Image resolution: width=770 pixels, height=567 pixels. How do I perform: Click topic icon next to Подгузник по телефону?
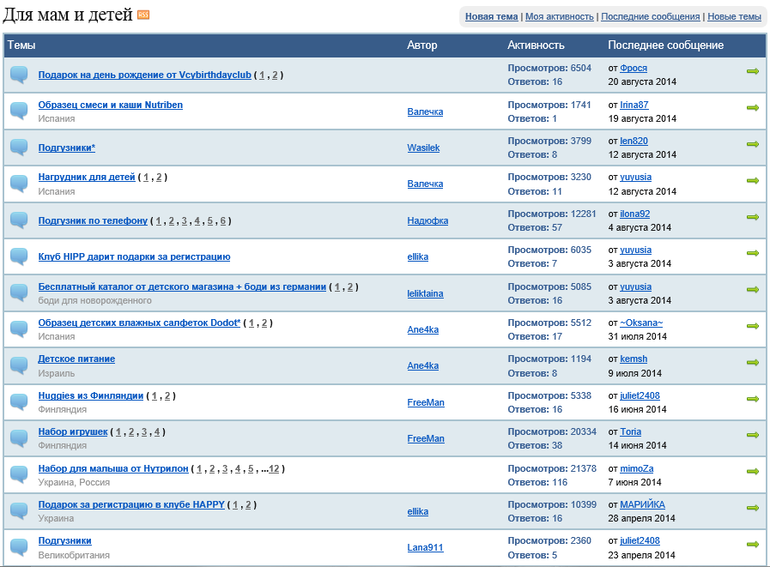19,220
